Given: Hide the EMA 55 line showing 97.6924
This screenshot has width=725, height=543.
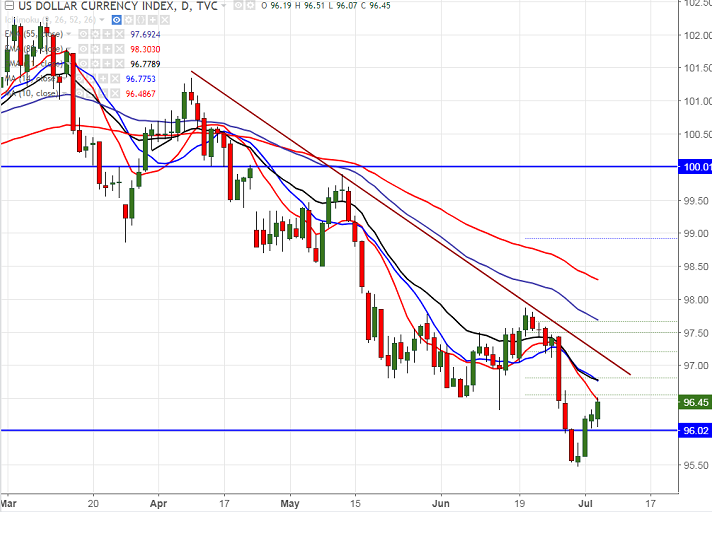Looking at the screenshot, I should click(83, 34).
